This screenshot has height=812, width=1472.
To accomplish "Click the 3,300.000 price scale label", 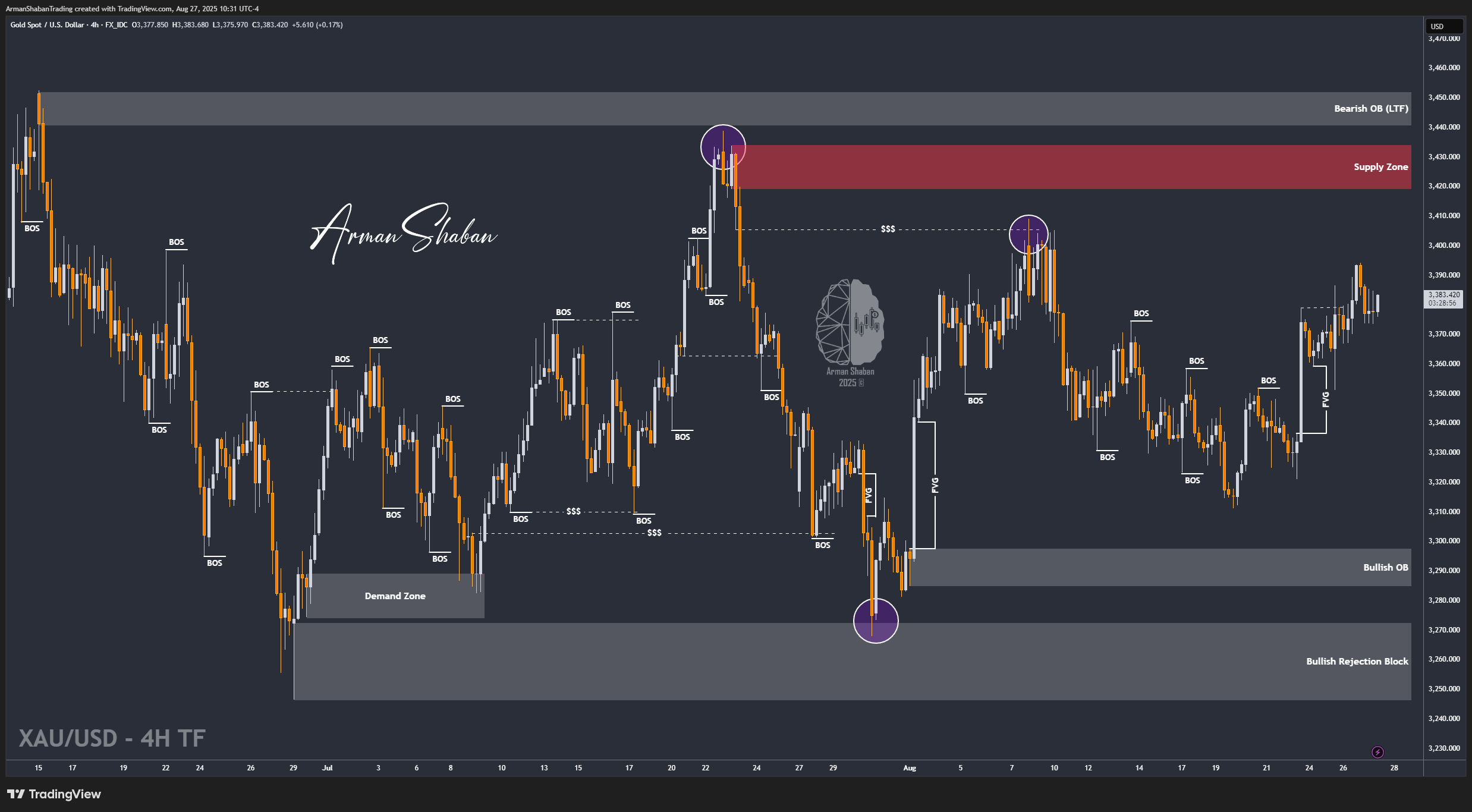I will [1444, 541].
